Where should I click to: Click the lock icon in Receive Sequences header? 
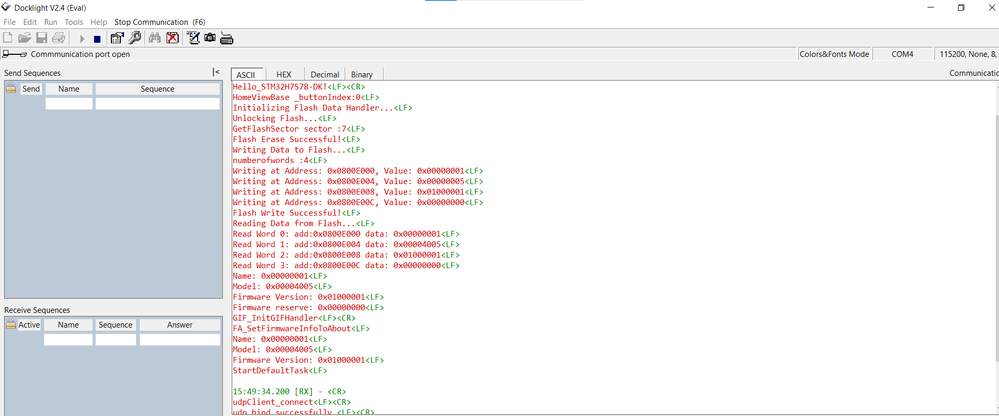[11, 324]
